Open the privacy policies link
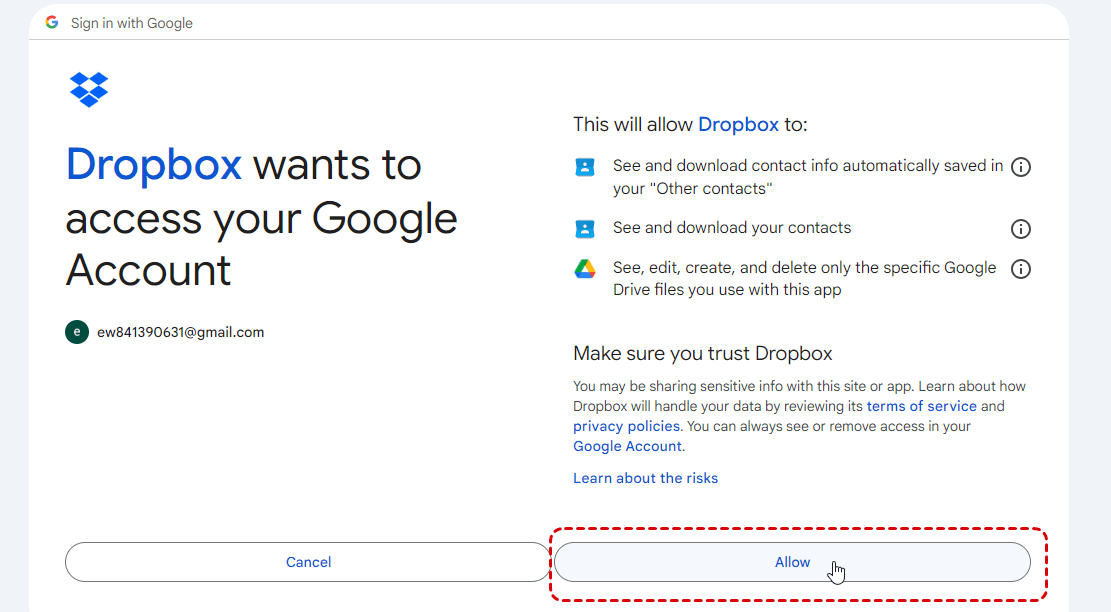Viewport: 1111px width, 612px height. 626,426
